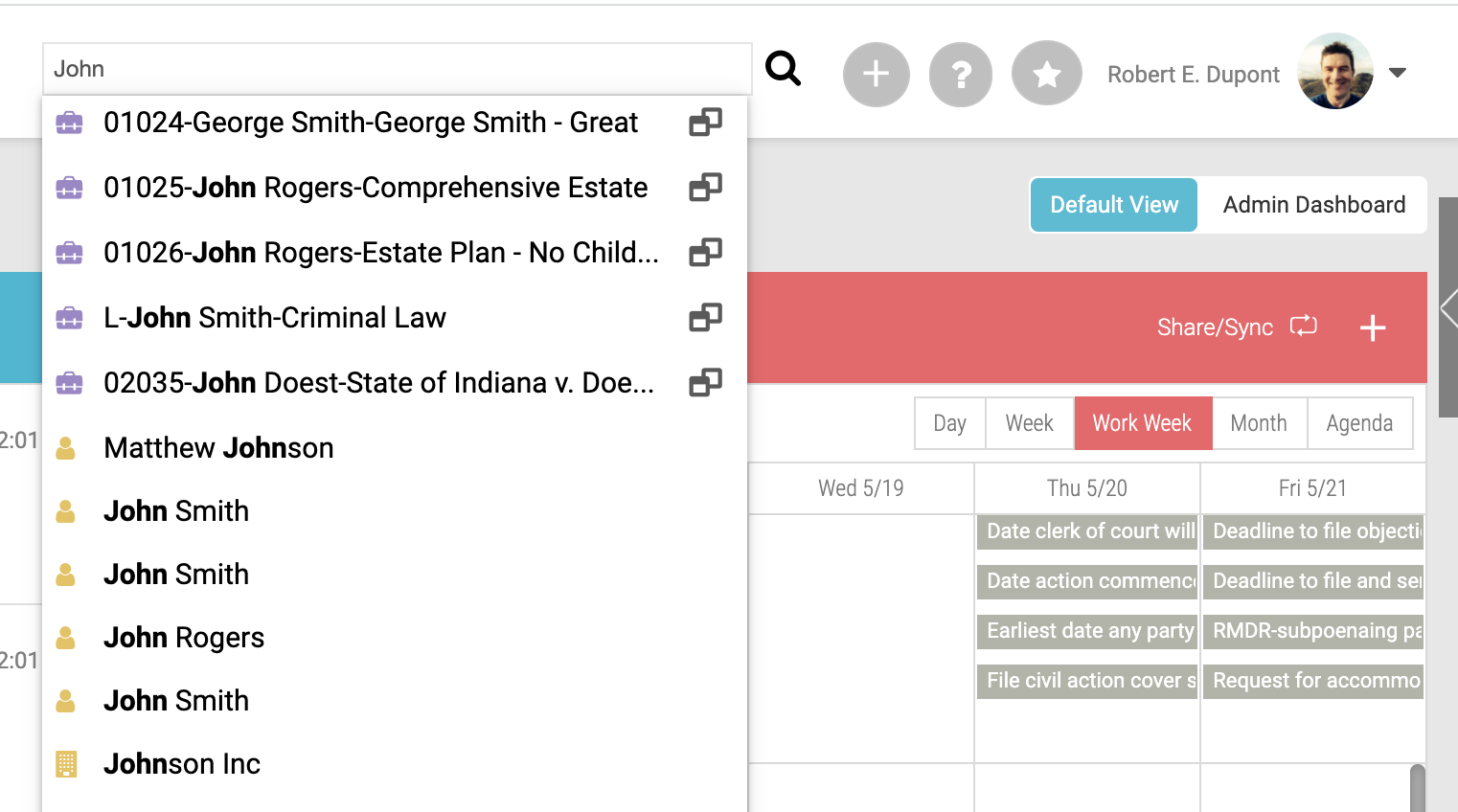1458x812 pixels.
Task: Click the Share/Sync refresh icon
Action: click(1304, 327)
